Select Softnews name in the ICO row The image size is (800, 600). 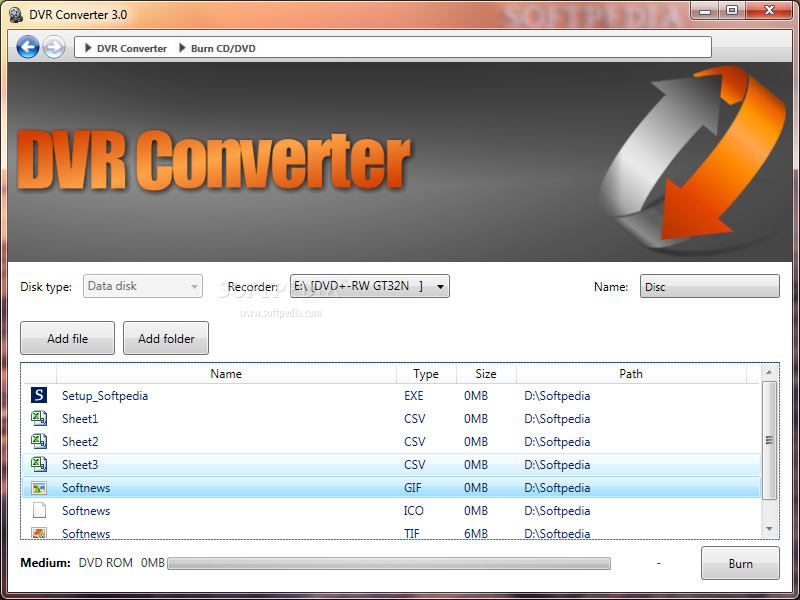[86, 511]
